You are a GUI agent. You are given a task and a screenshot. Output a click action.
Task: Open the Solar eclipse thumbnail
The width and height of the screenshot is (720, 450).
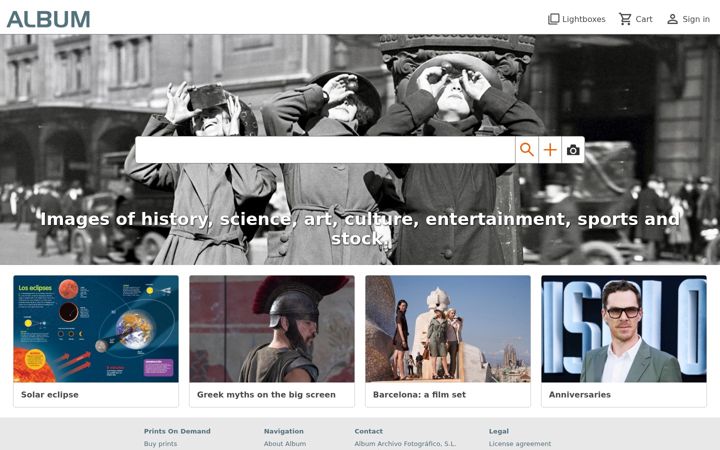tap(96, 329)
